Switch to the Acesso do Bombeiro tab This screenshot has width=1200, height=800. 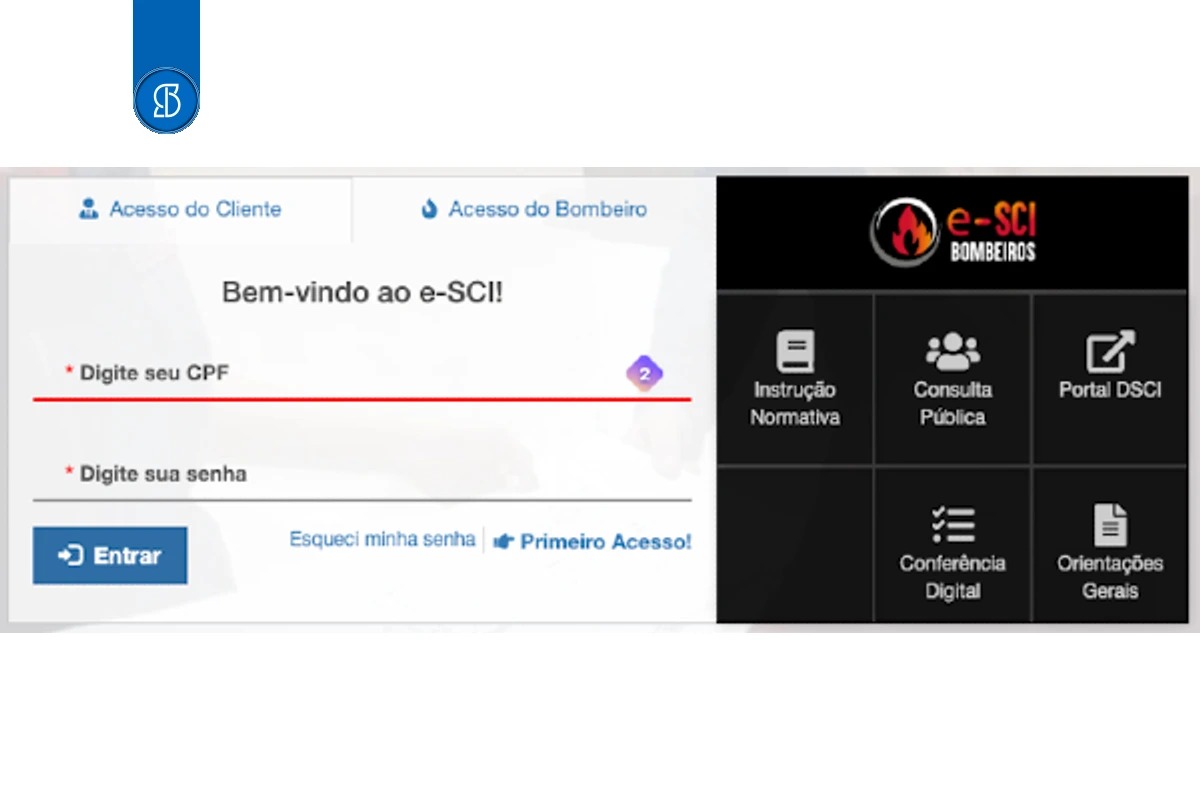click(534, 210)
